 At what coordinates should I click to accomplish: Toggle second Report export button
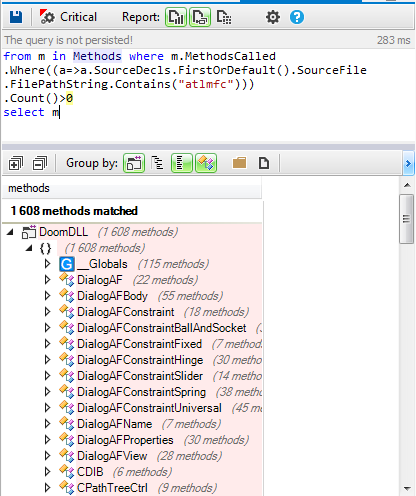[200, 17]
